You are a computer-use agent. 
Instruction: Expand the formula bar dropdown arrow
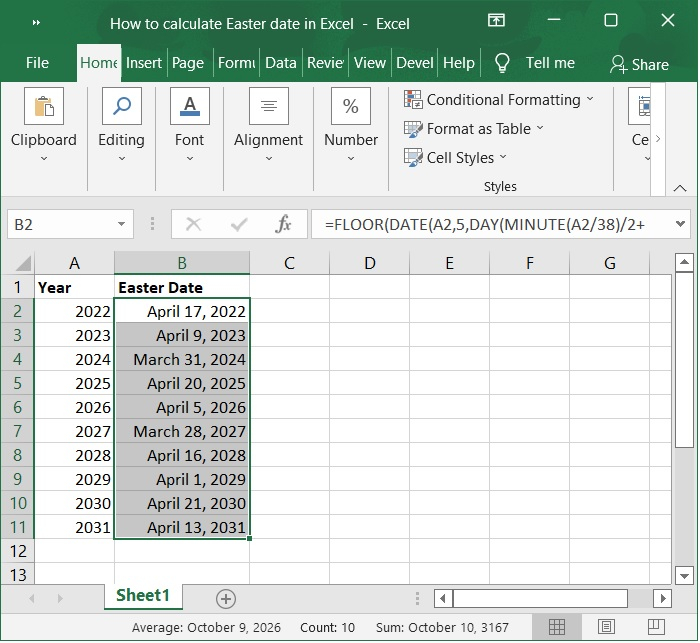coord(680,224)
